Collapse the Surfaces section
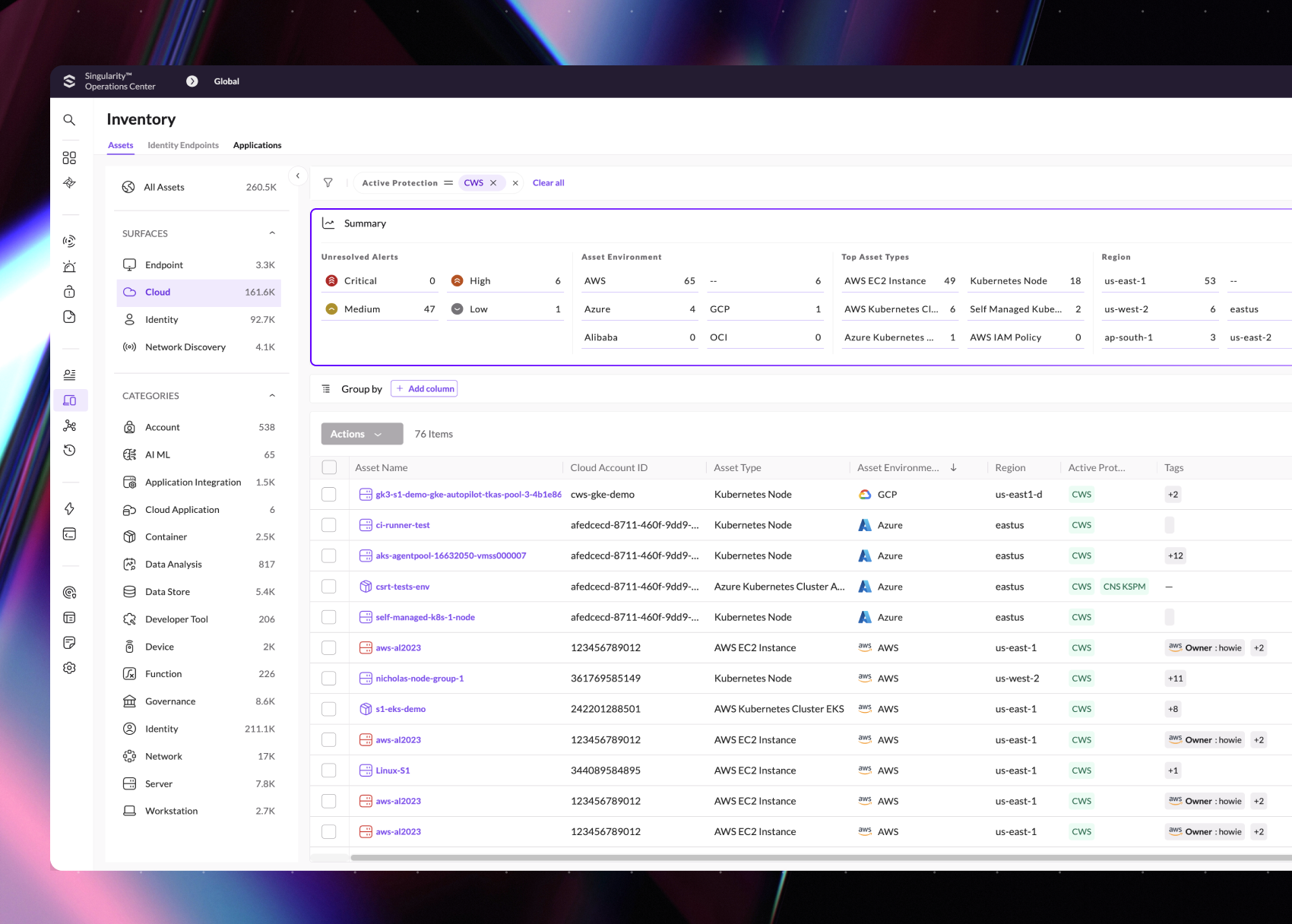This screenshot has width=1292, height=924. click(272, 233)
